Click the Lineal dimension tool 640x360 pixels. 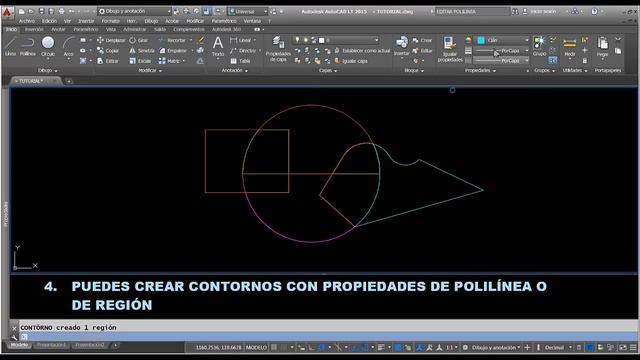tap(241, 40)
